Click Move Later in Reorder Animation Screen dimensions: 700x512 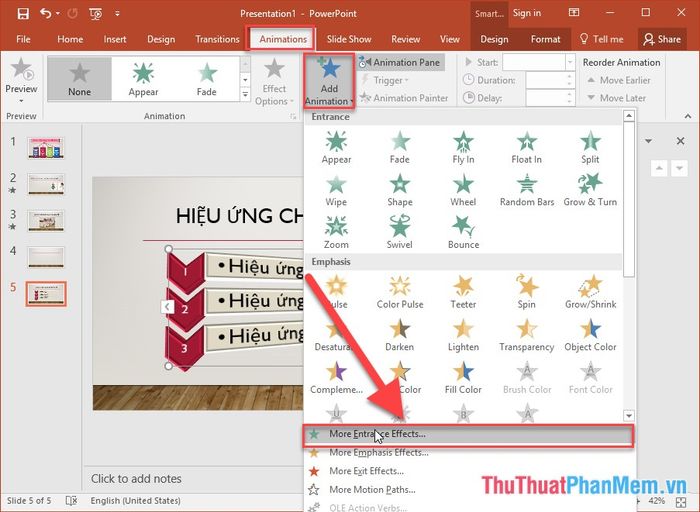click(x=617, y=98)
